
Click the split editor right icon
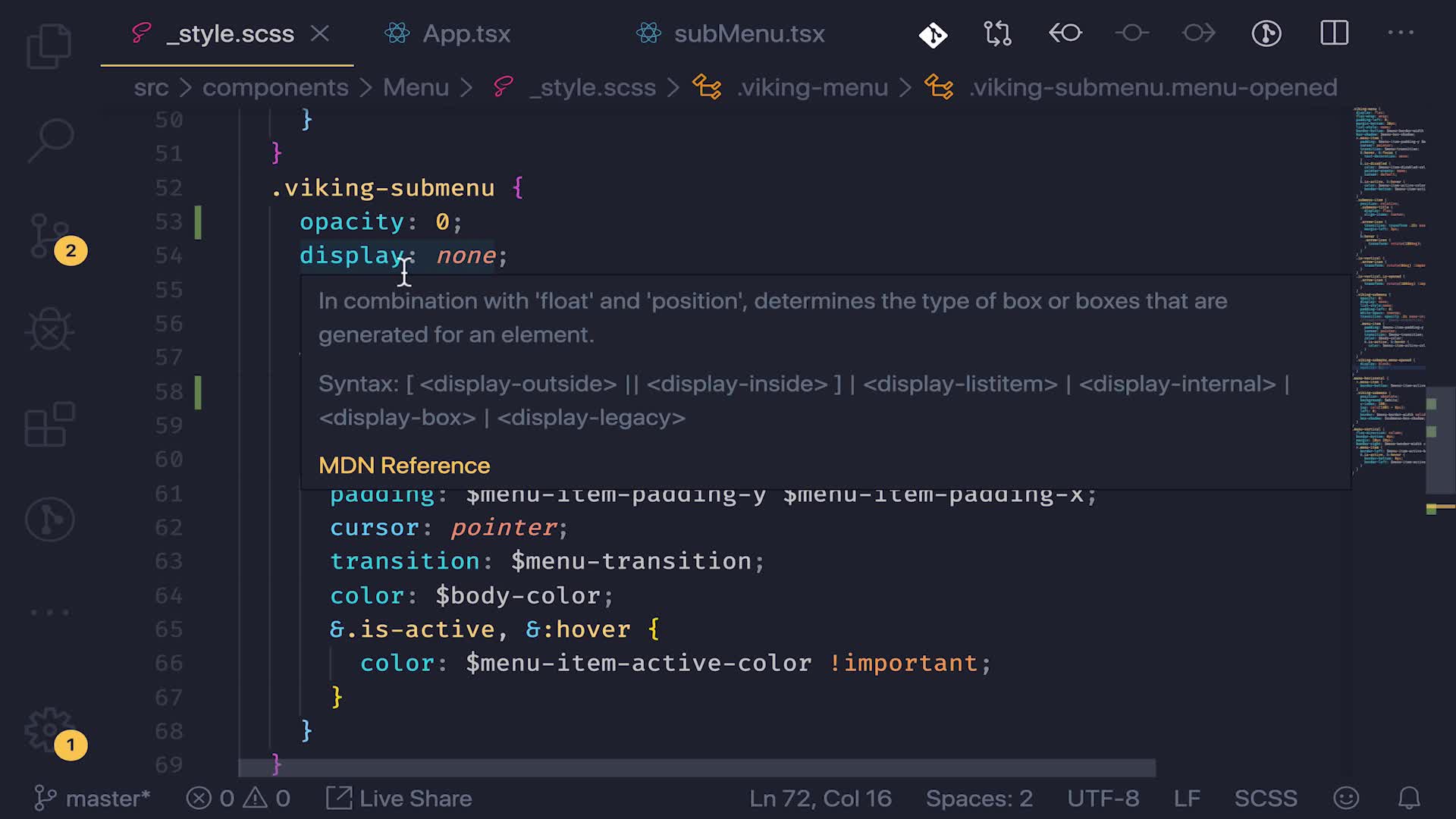pyautogui.click(x=1334, y=33)
